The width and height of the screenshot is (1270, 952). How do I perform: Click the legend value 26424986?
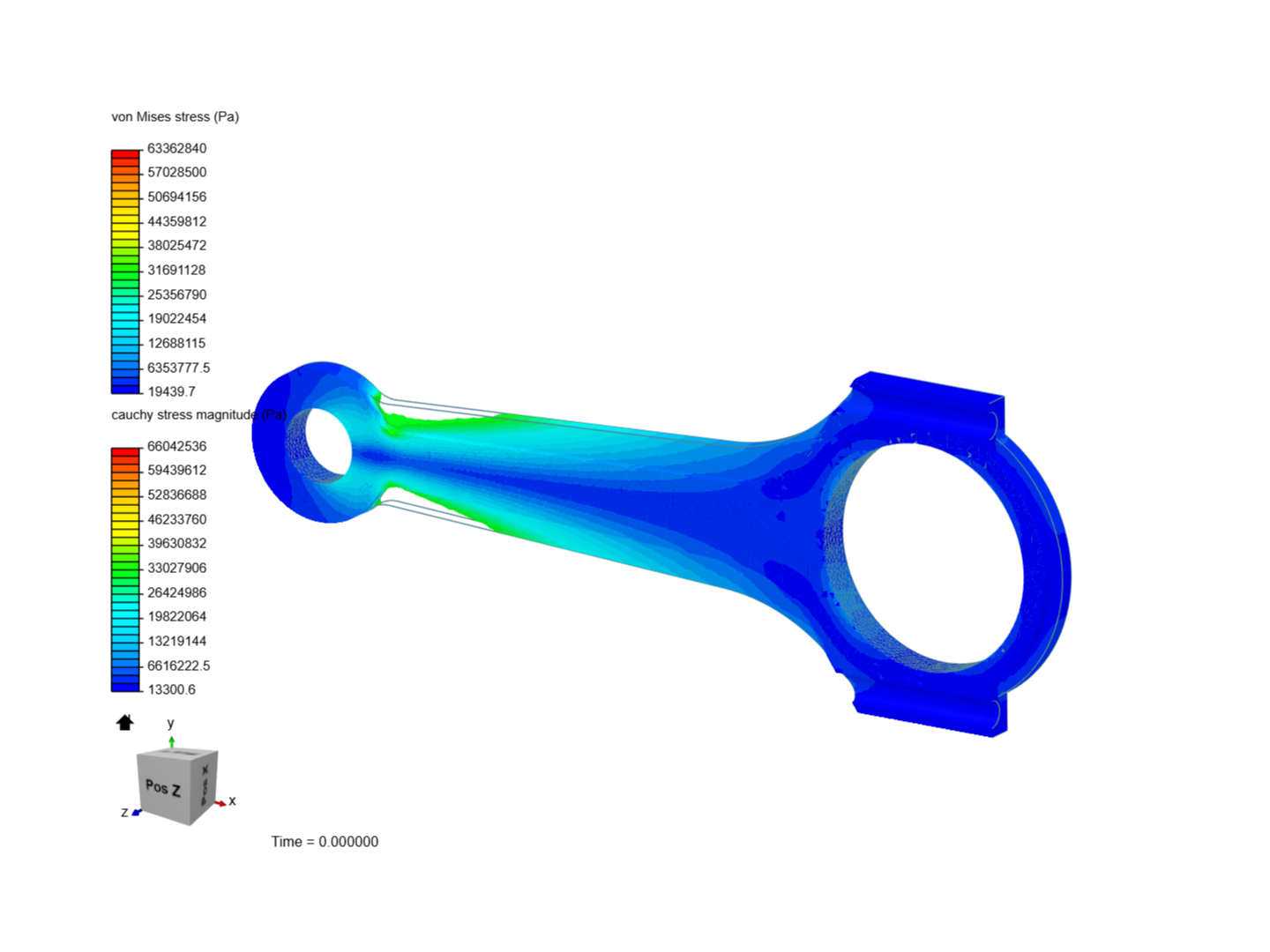coord(176,592)
